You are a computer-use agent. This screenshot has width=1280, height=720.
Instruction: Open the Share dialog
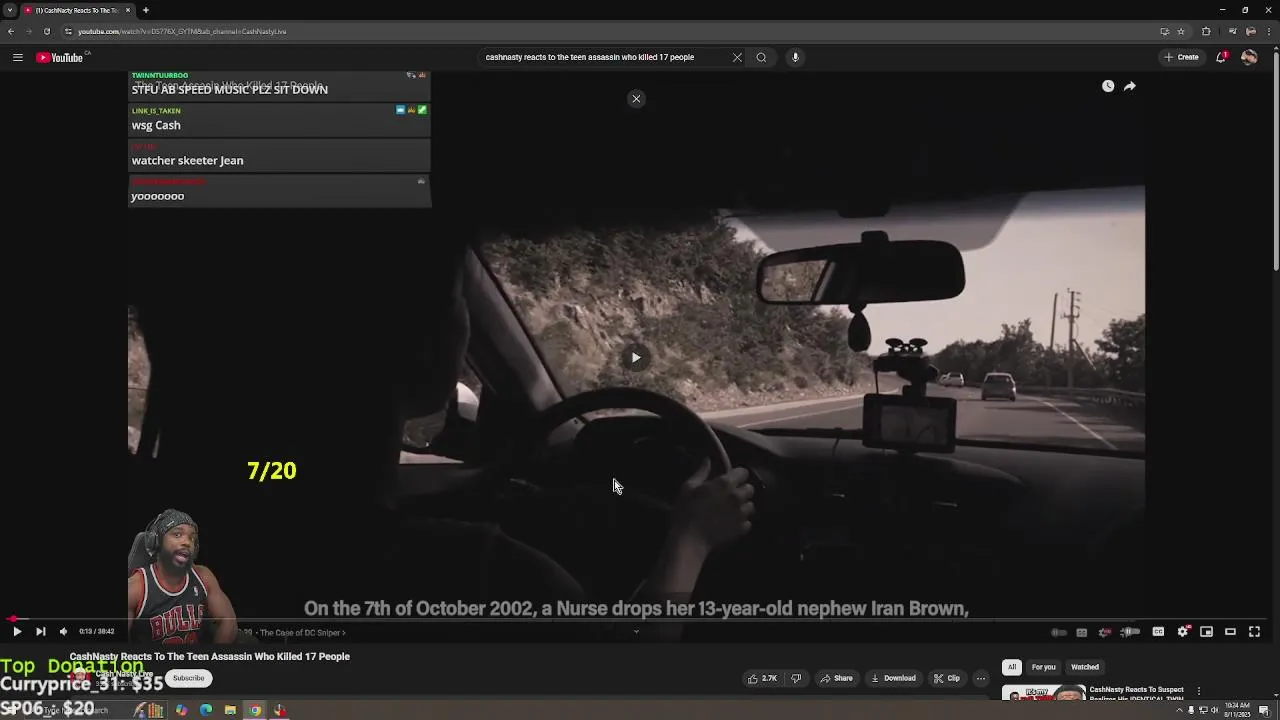pyautogui.click(x=836, y=678)
